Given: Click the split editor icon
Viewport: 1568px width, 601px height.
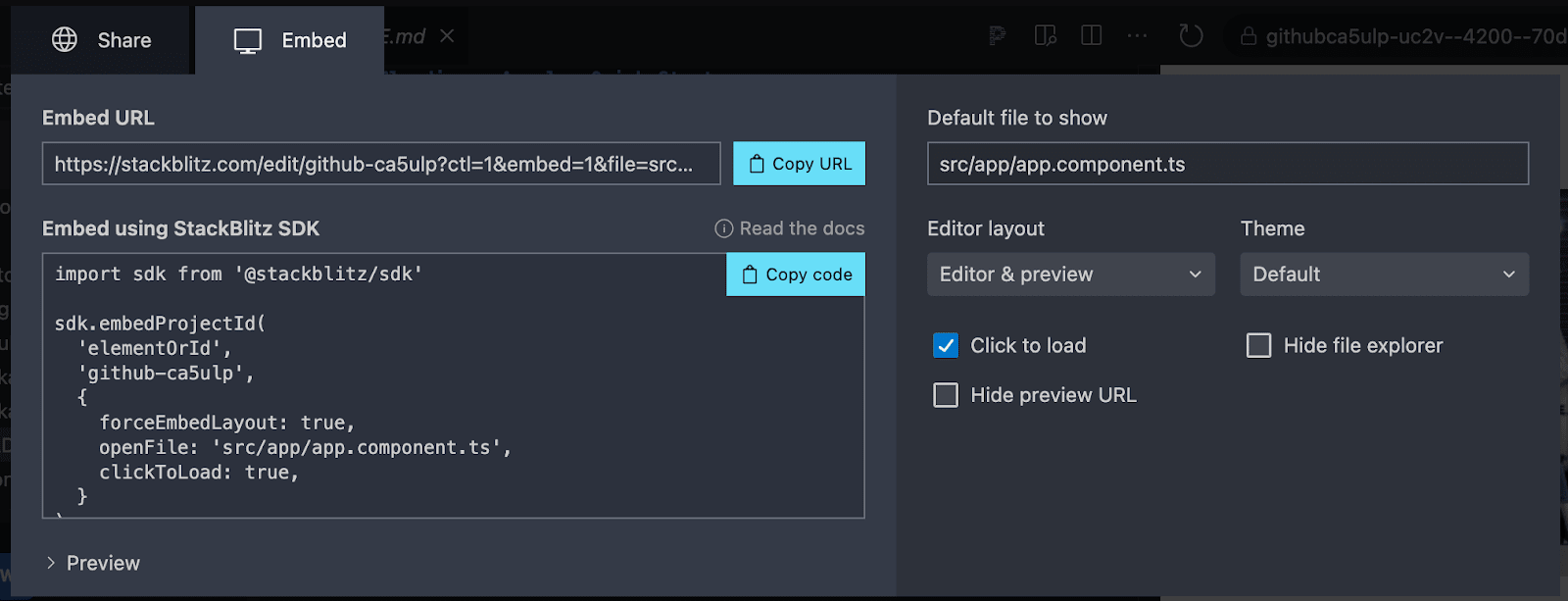Looking at the screenshot, I should coord(1092,36).
